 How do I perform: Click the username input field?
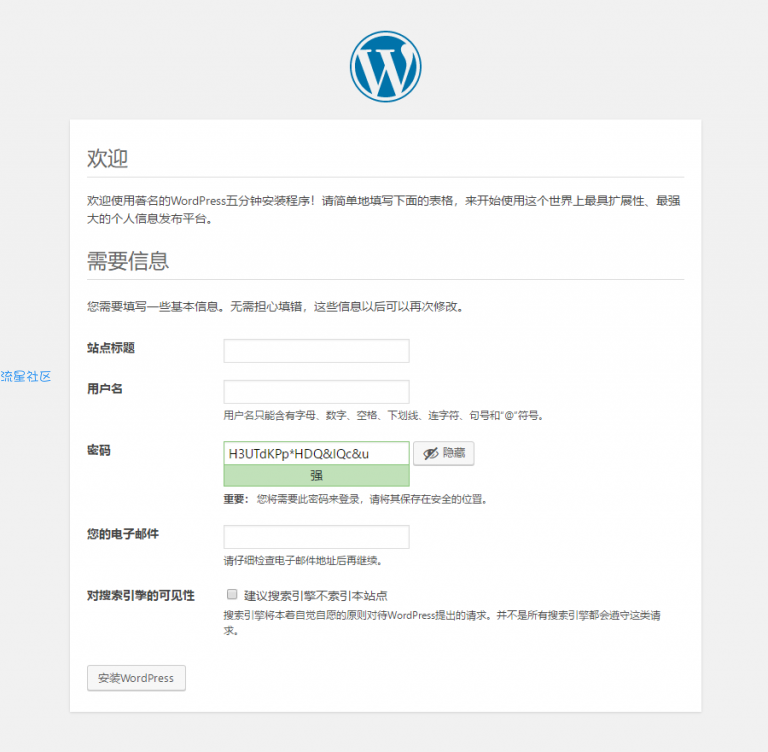tap(316, 392)
